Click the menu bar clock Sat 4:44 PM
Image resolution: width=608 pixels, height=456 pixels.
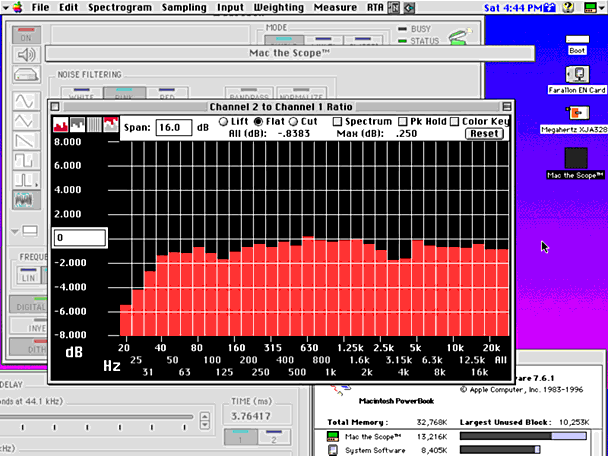pos(513,7)
